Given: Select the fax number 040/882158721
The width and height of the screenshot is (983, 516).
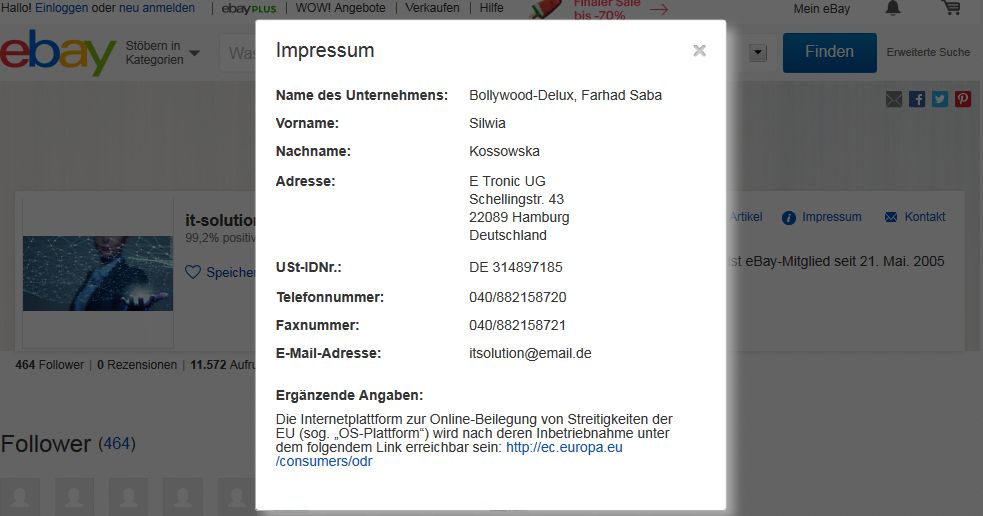Looking at the screenshot, I should 517,325.
